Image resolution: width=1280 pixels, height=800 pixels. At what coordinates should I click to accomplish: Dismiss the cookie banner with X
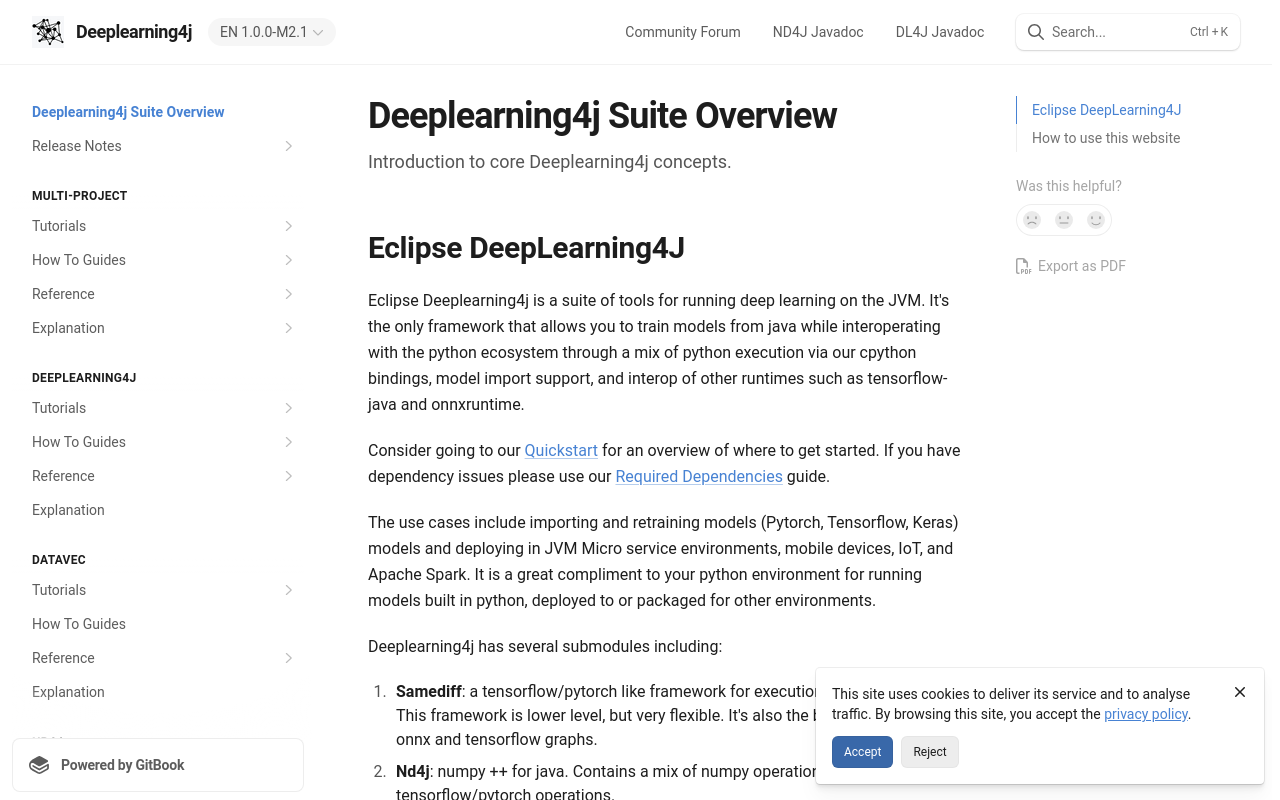(1240, 692)
